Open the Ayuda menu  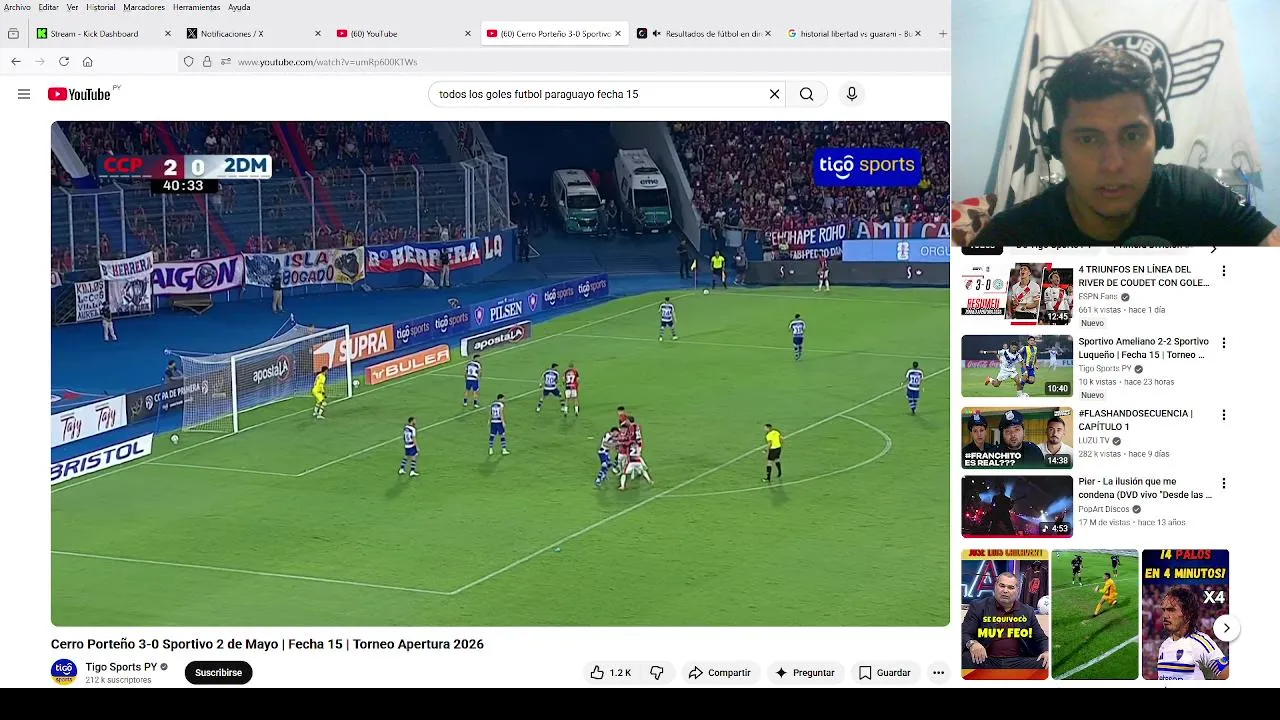[239, 7]
